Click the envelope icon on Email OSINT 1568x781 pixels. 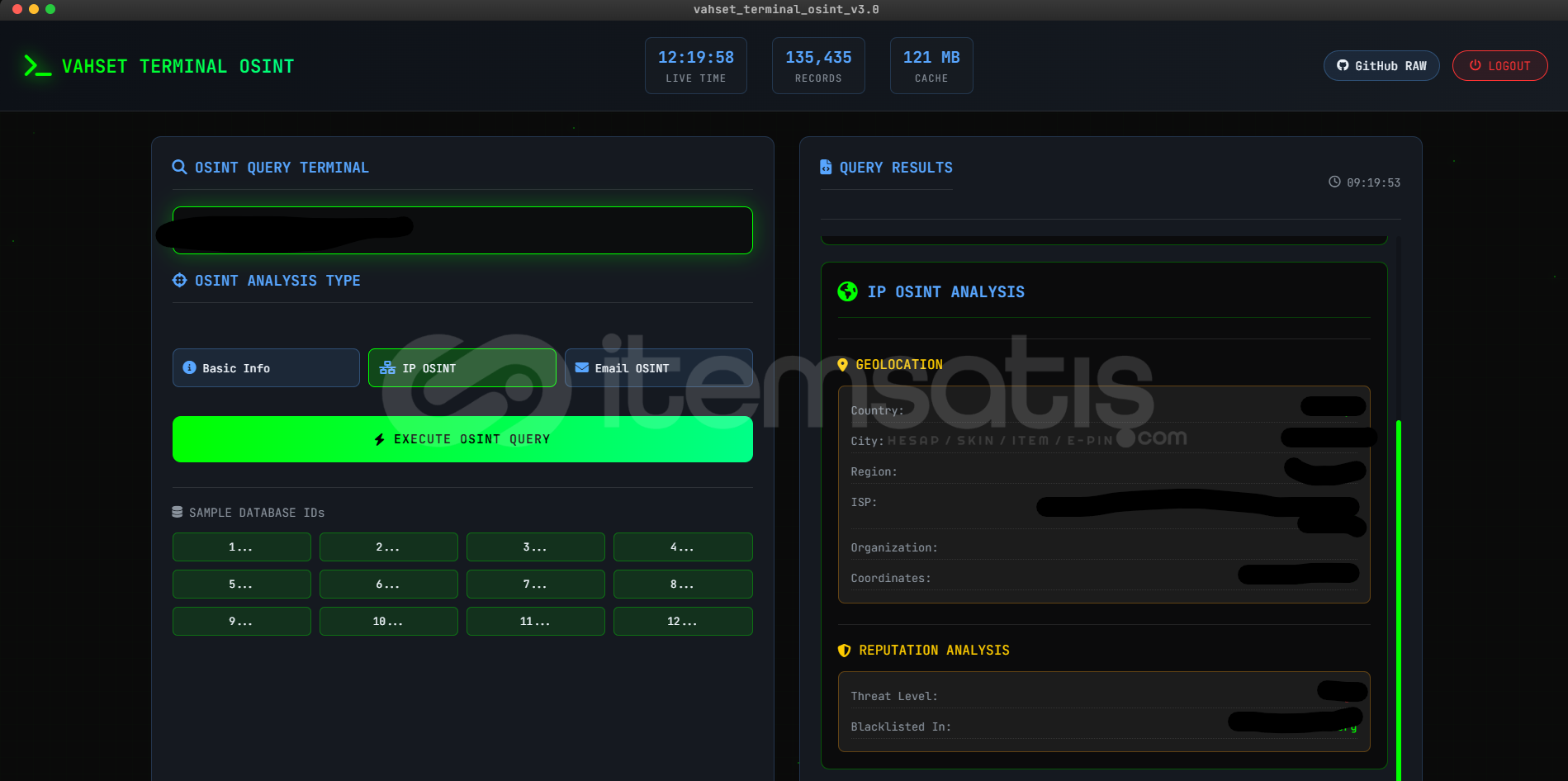[x=582, y=367]
